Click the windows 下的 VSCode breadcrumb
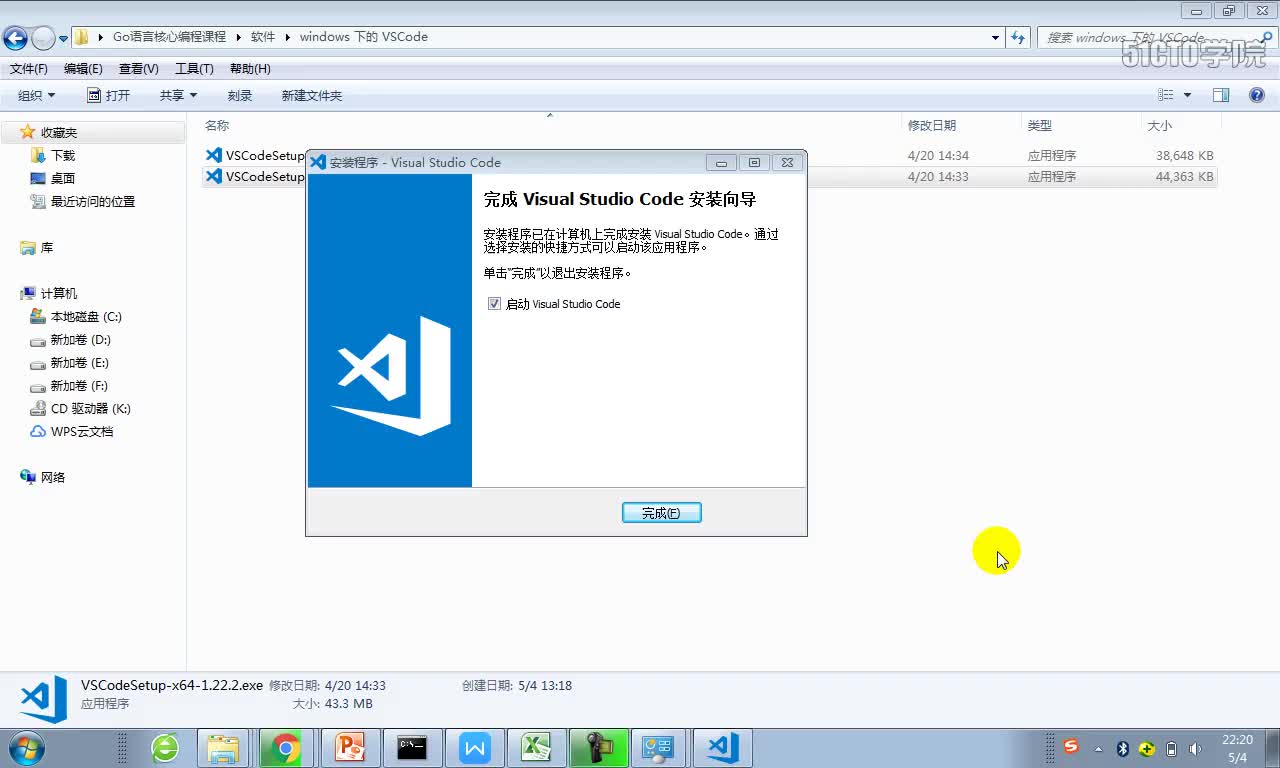This screenshot has width=1280, height=768. coord(363,37)
